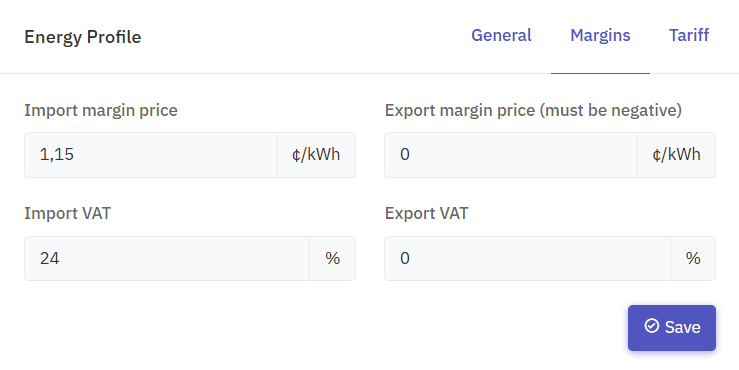Viewport: 739px width, 370px height.
Task: Click the checkmark icon inside Save button
Action: point(651,326)
